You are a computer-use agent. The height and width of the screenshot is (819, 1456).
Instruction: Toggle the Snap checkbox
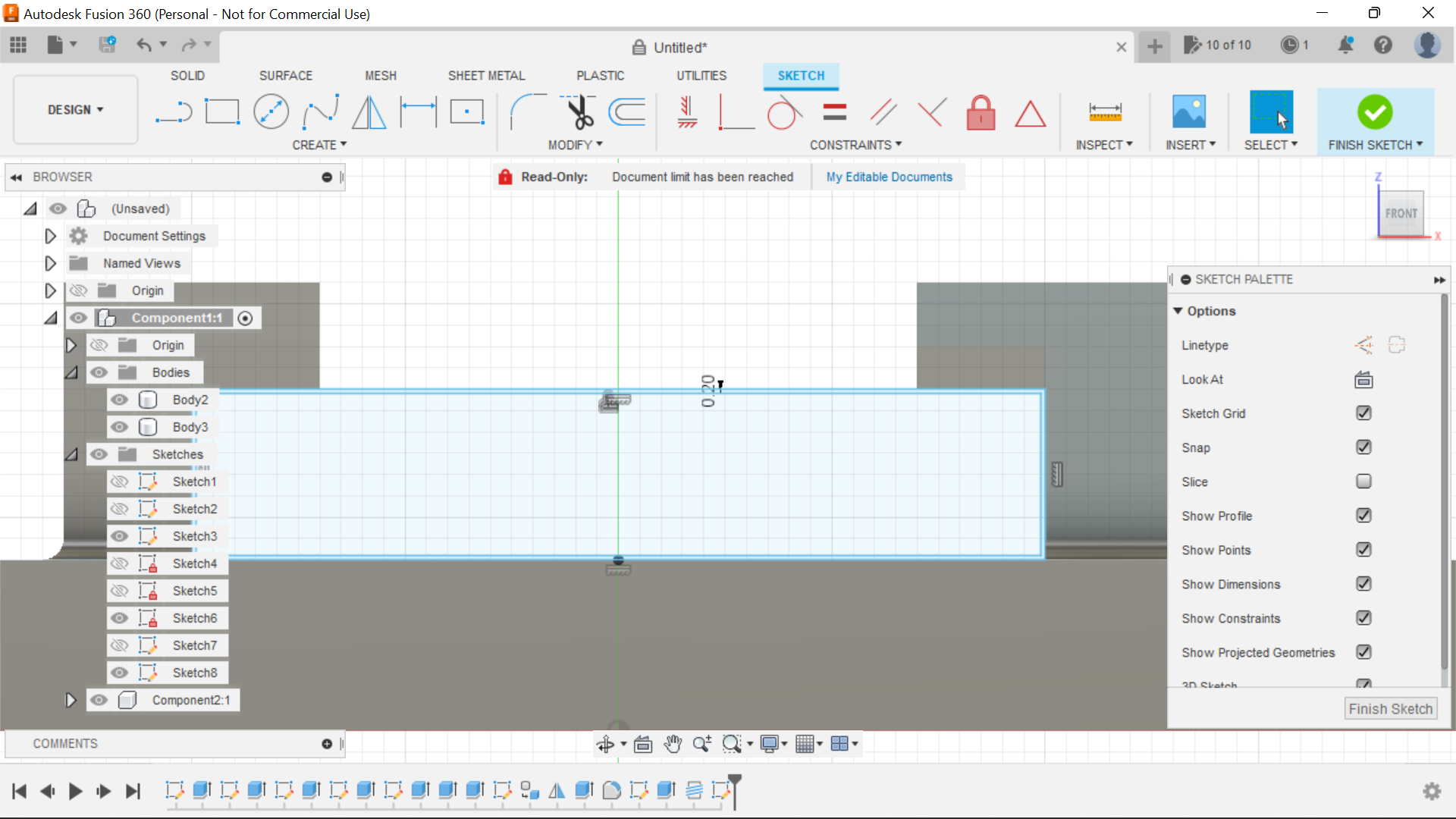(x=1363, y=447)
